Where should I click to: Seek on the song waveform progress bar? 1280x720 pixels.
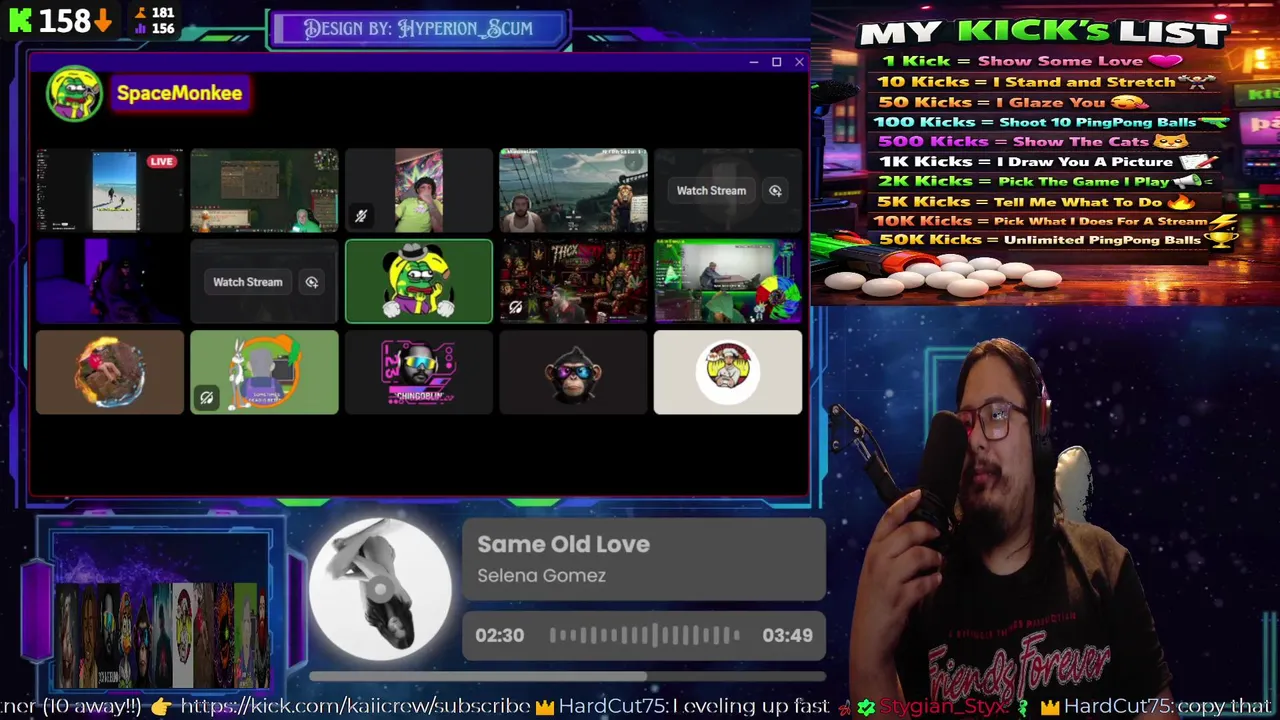click(x=644, y=635)
